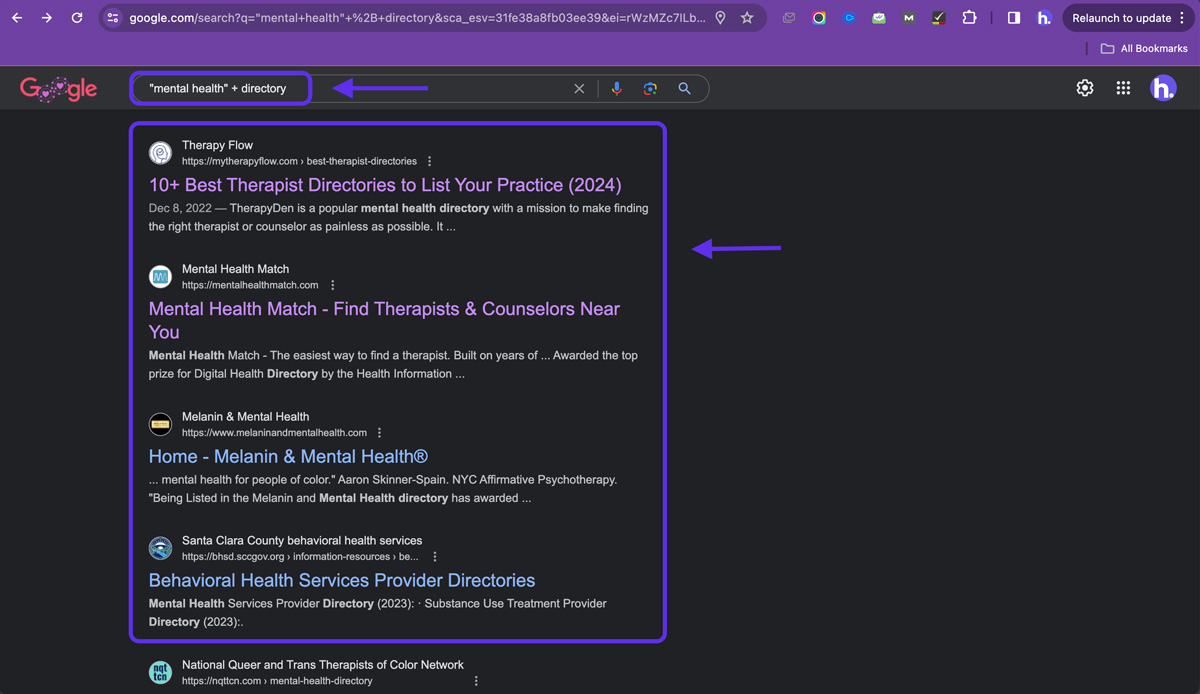Click the Google logo
Viewport: 1200px width, 694px height.
pyautogui.click(x=59, y=88)
